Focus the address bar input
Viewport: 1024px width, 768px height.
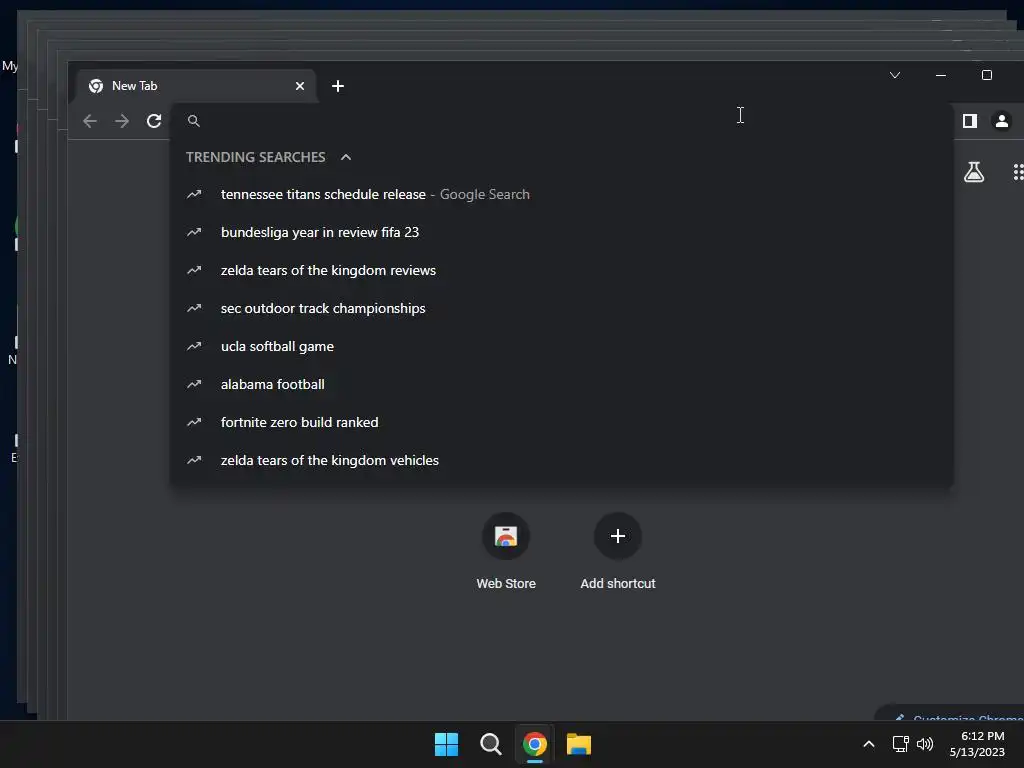(x=562, y=121)
